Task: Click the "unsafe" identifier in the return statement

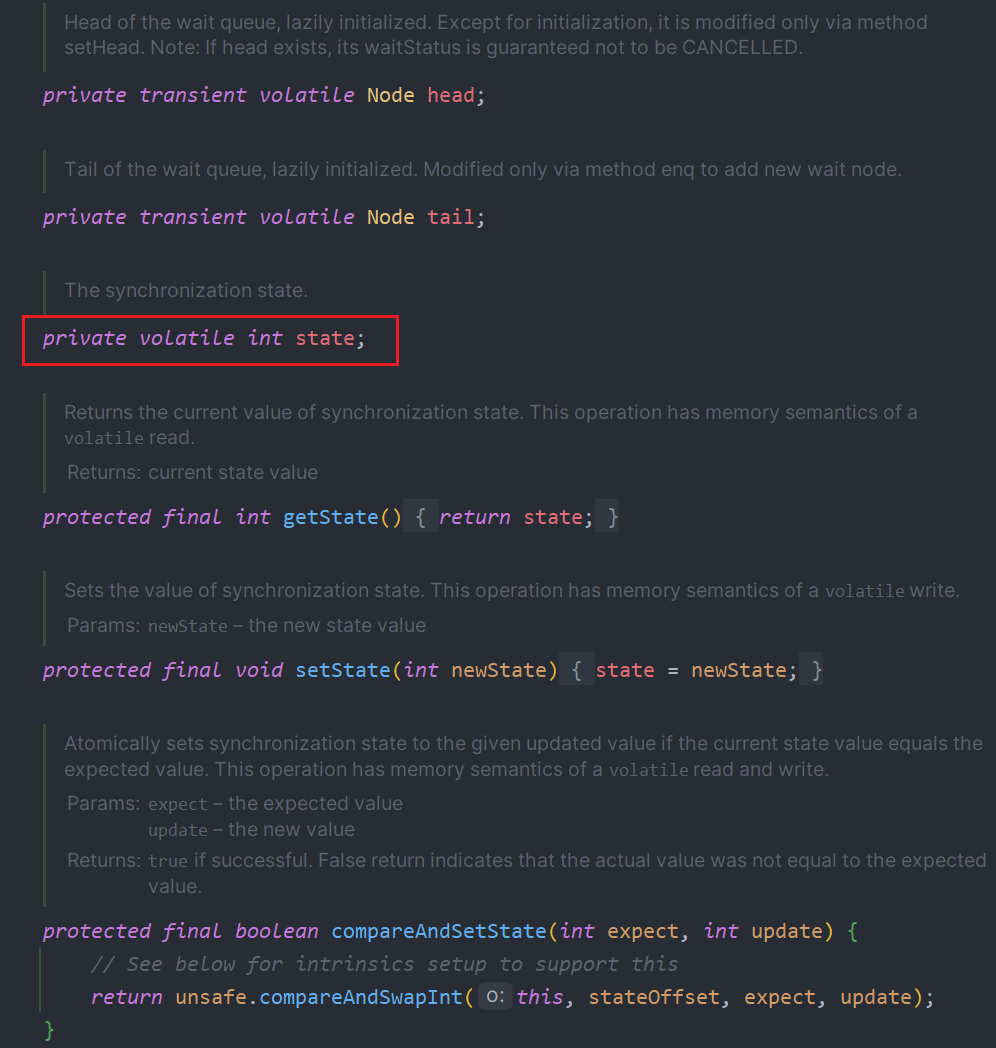Action: click(211, 997)
